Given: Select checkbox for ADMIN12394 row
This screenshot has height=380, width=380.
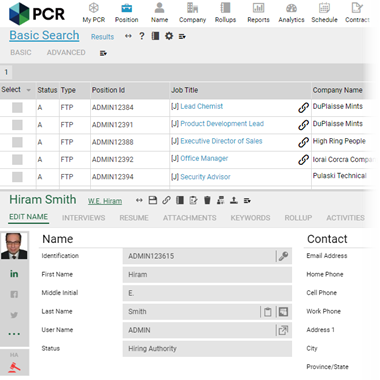Looking at the screenshot, I should [17, 177].
